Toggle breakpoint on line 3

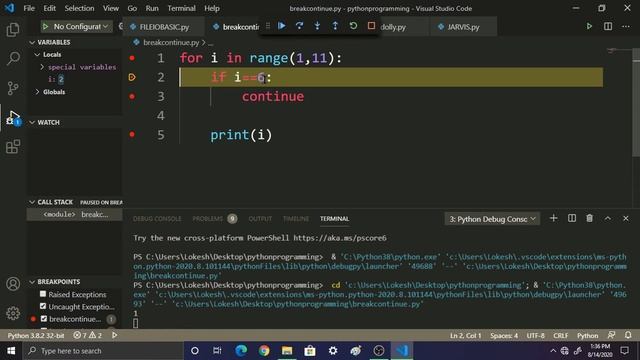(x=132, y=96)
